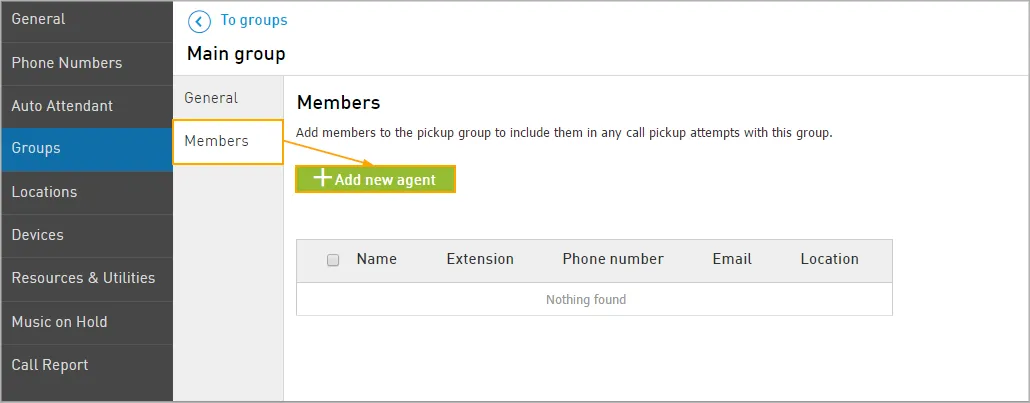Go to Phone Numbers section
Image resolution: width=1030 pixels, height=403 pixels.
pos(87,63)
